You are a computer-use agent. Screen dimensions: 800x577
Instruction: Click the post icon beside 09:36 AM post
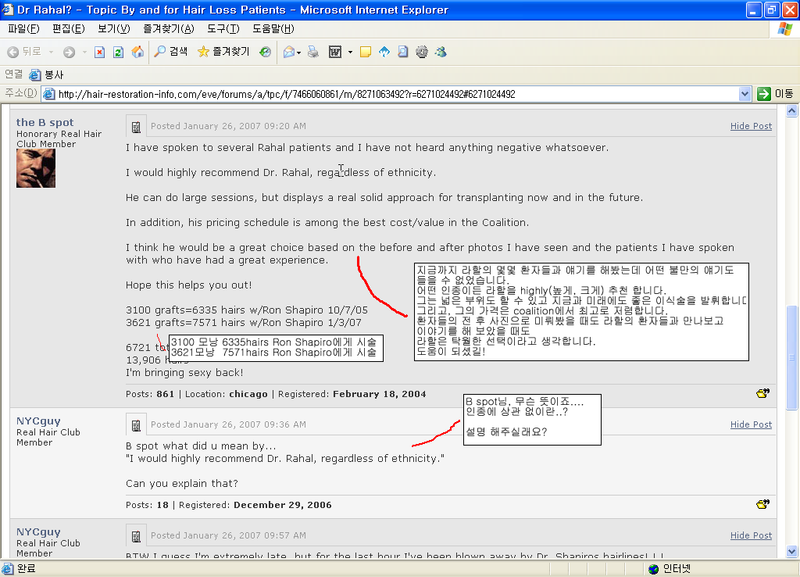[x=136, y=425]
